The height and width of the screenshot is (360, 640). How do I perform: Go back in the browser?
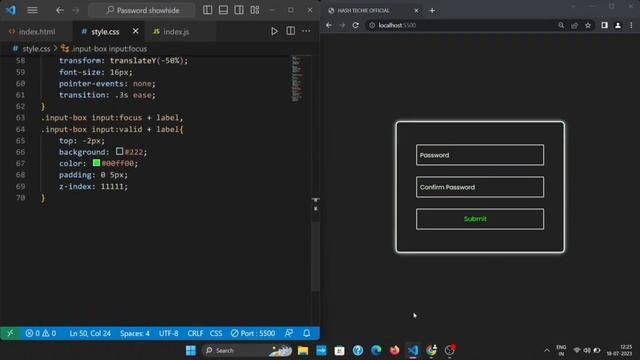click(329, 25)
